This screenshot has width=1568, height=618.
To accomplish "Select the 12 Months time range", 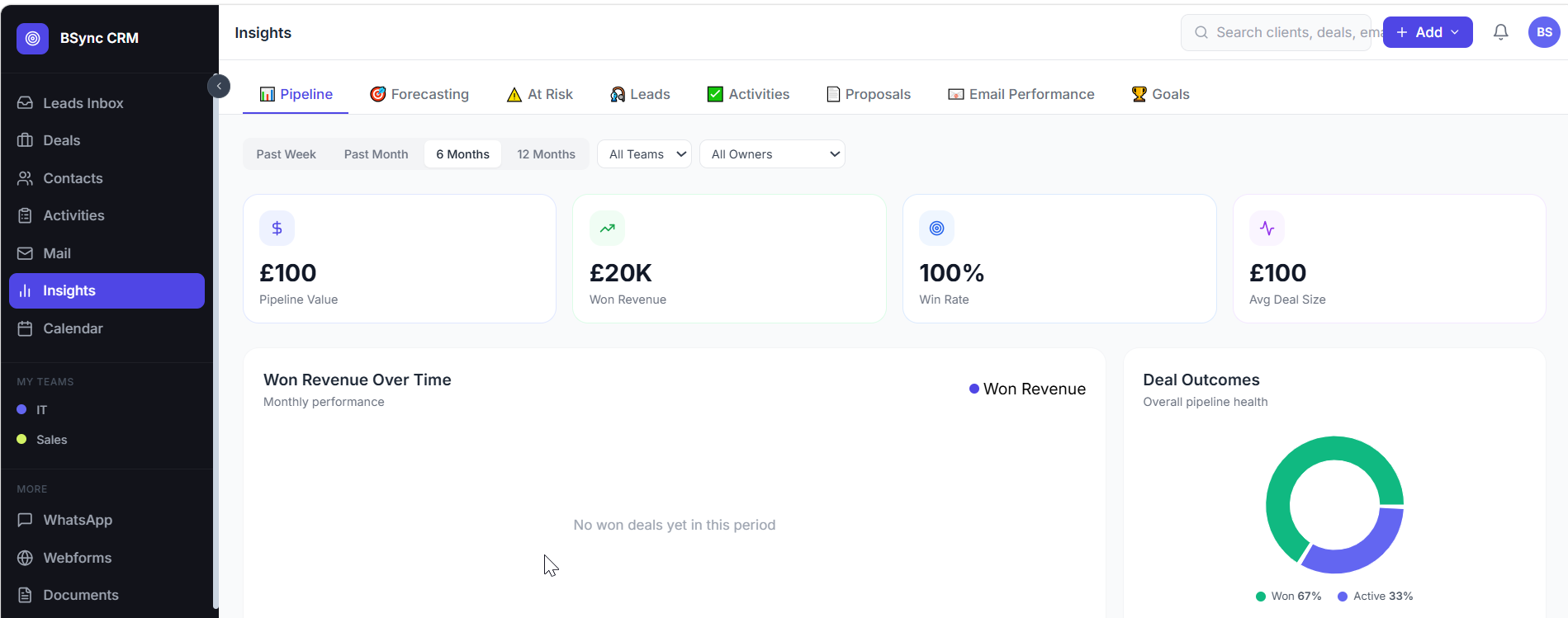I will 546,154.
